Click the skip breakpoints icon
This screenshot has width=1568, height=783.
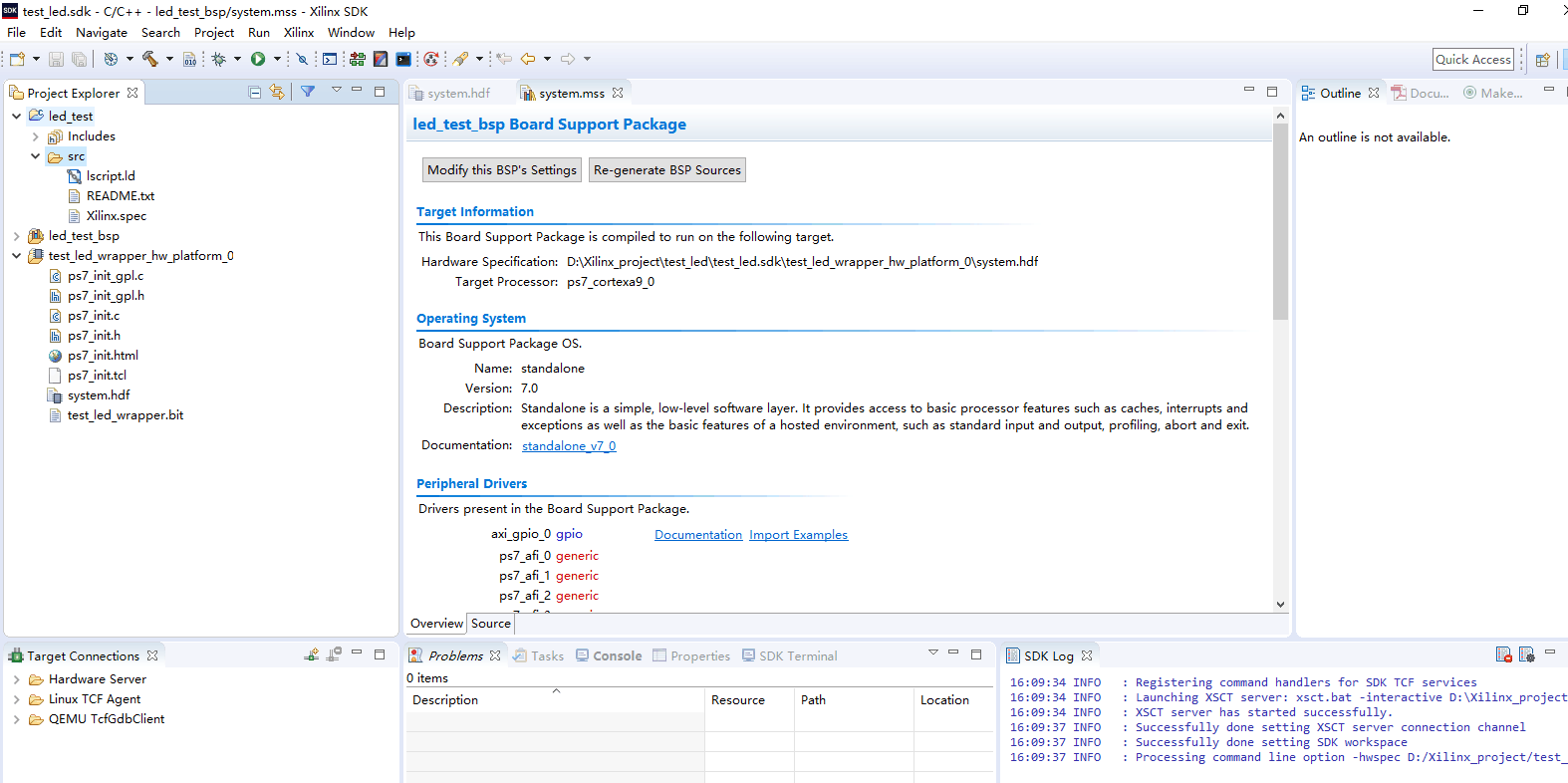pos(302,59)
